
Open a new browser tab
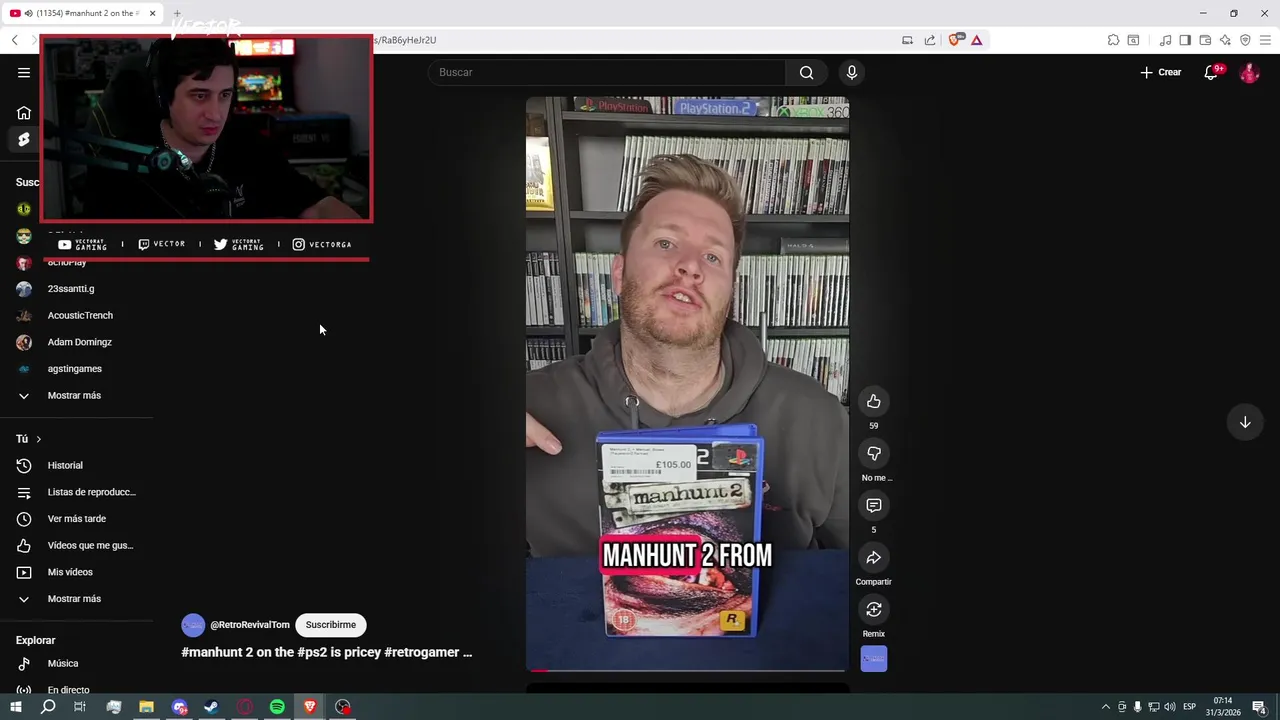177,13
